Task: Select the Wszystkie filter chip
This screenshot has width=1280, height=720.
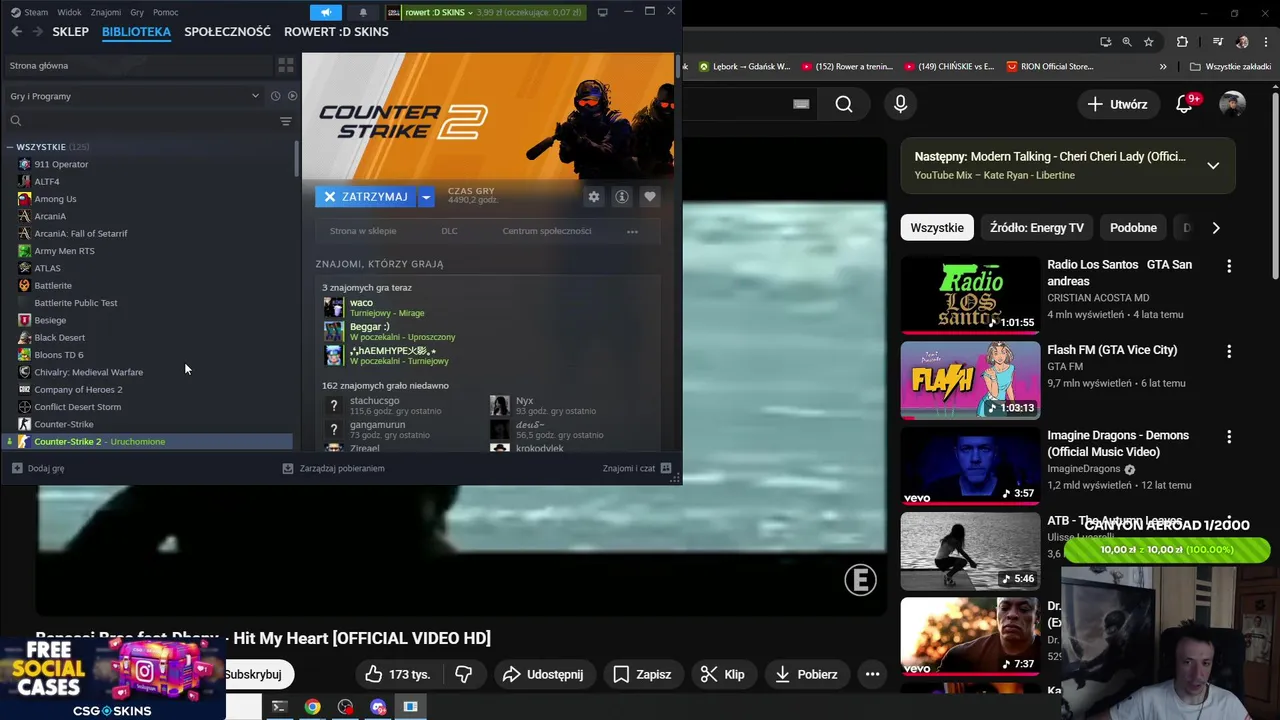Action: 937,228
